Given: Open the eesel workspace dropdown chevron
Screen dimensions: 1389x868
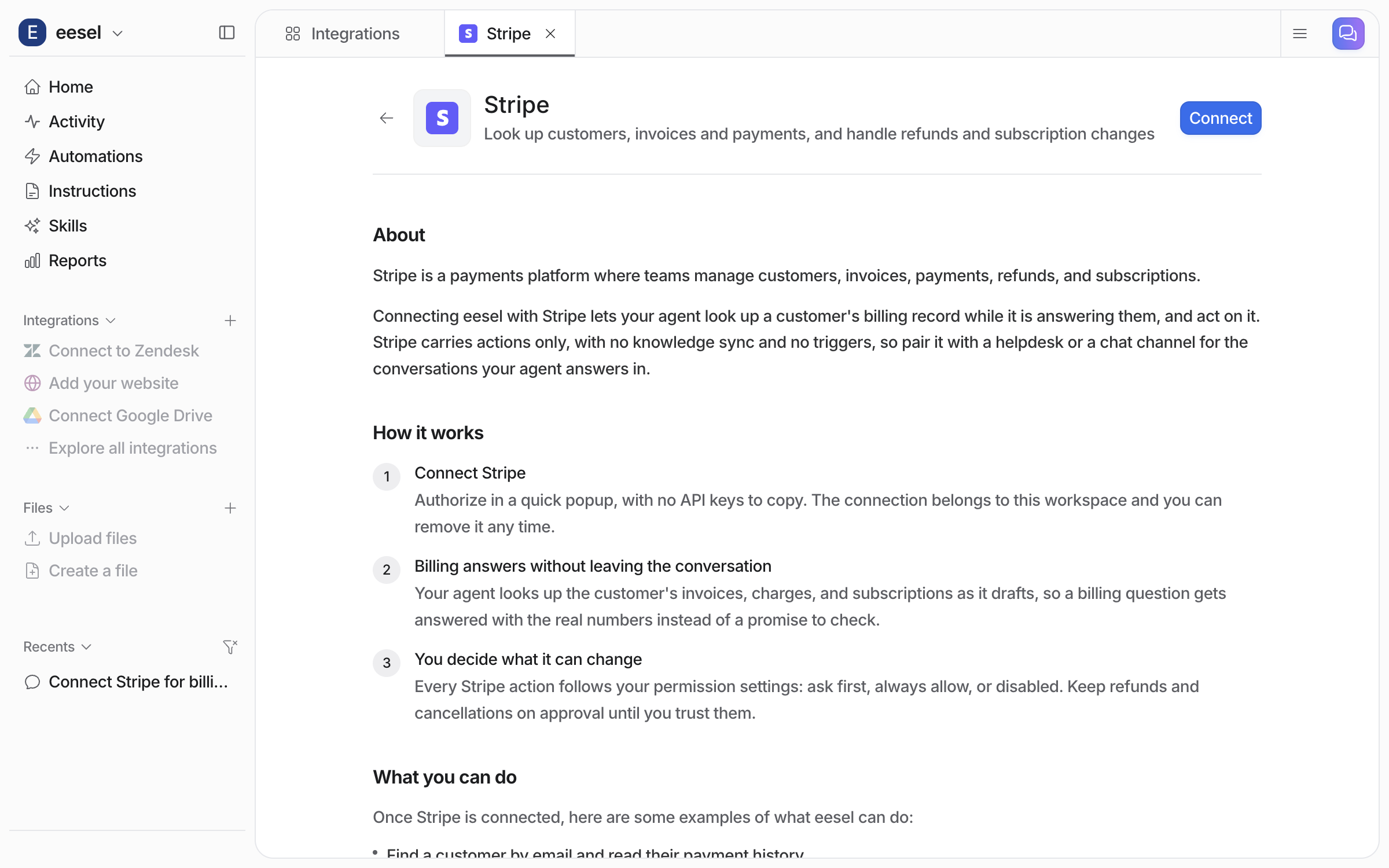Looking at the screenshot, I should coord(117,34).
